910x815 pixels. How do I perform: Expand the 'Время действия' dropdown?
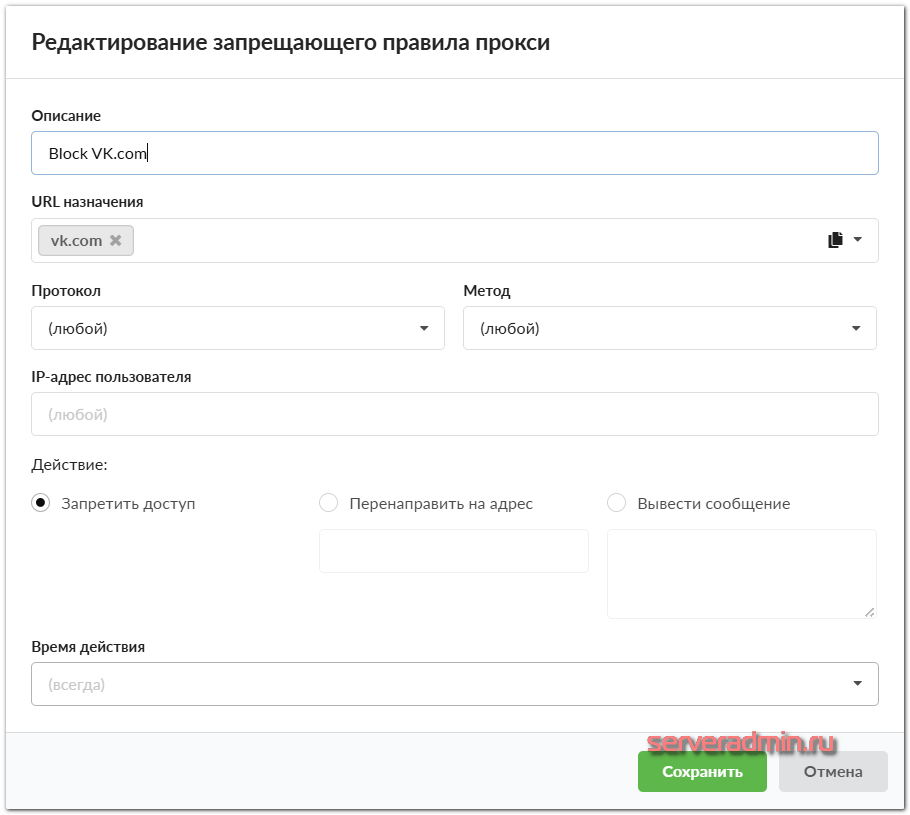click(x=454, y=684)
